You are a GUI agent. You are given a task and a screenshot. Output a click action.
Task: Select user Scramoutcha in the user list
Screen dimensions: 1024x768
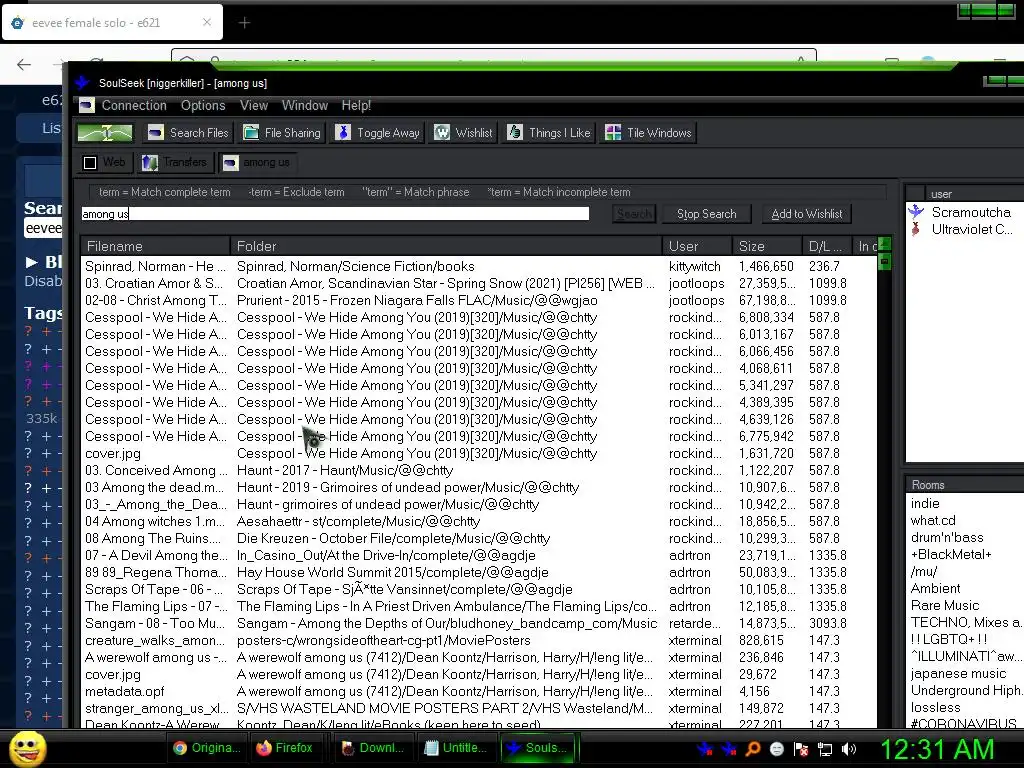[970, 212]
